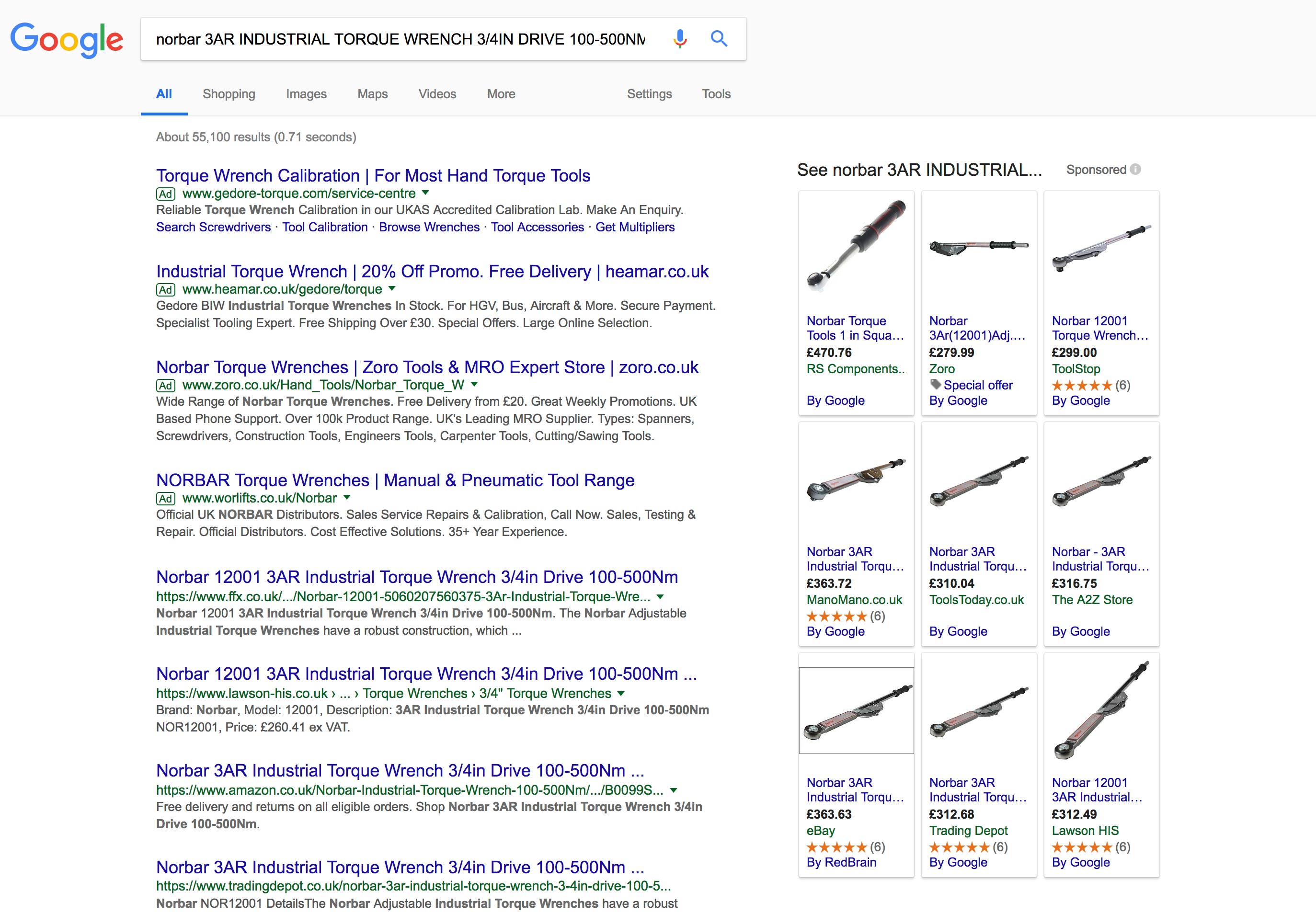
Task: Open the lawson-his Norbar 12001 result title
Action: (x=427, y=674)
